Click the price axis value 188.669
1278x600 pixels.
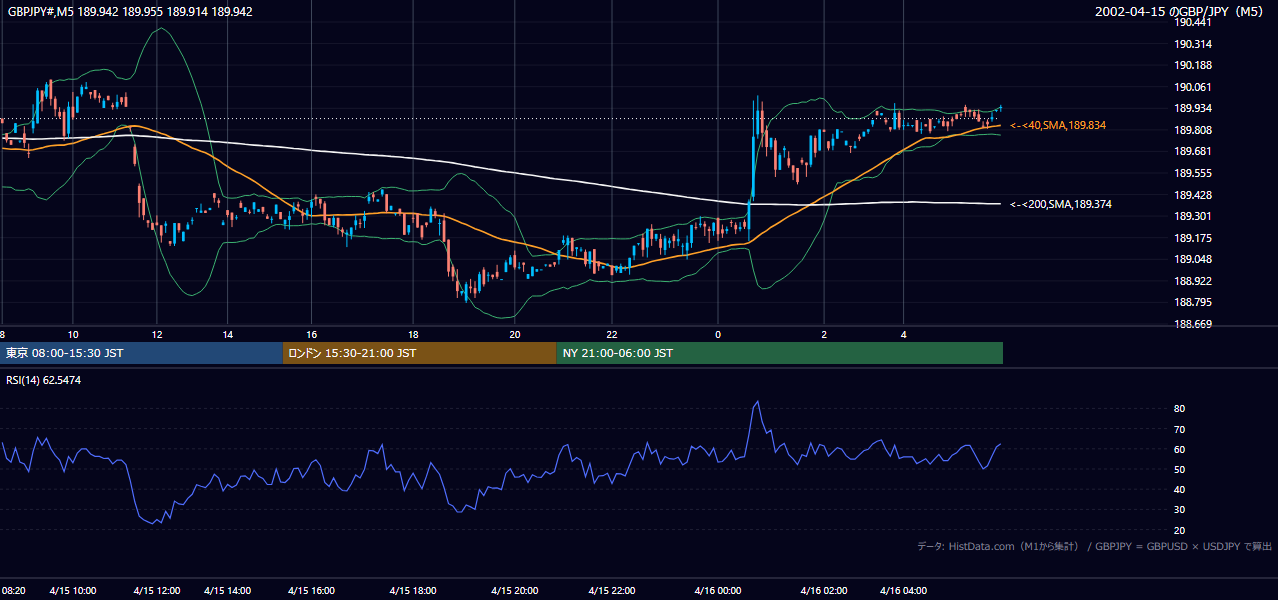[1195, 324]
